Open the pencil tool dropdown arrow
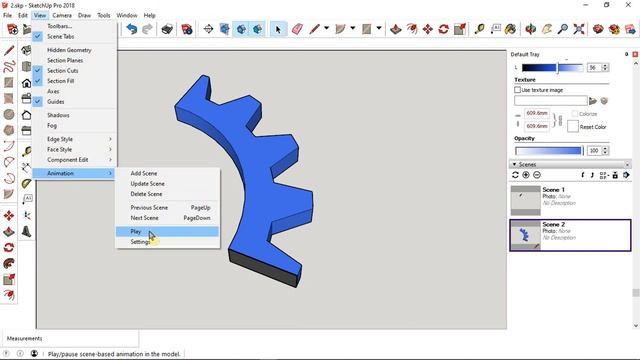The height and width of the screenshot is (360, 640). (327, 29)
